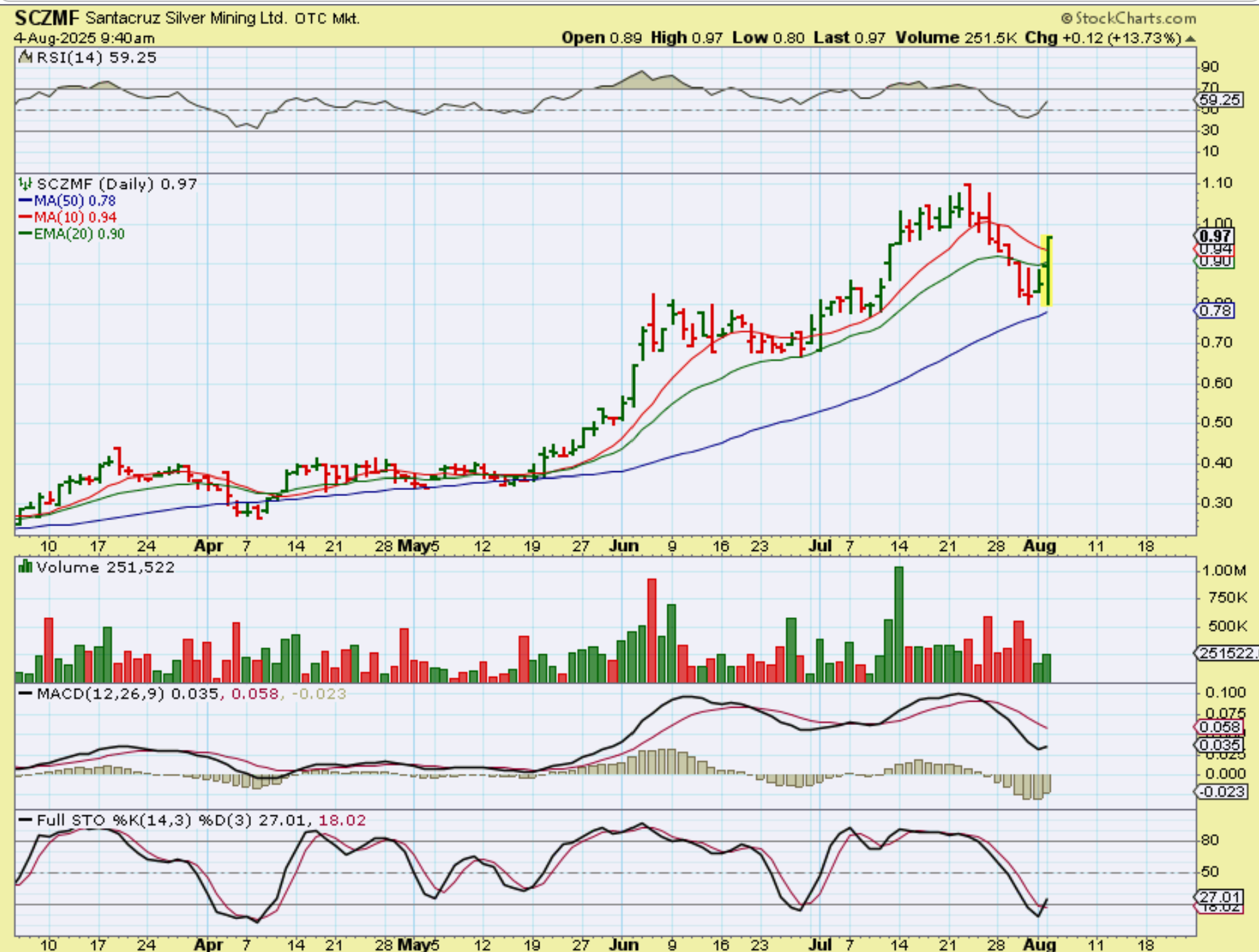The height and width of the screenshot is (952, 1259).
Task: Click the 0.78 MA(50) price axis tag
Action: coord(1215,311)
